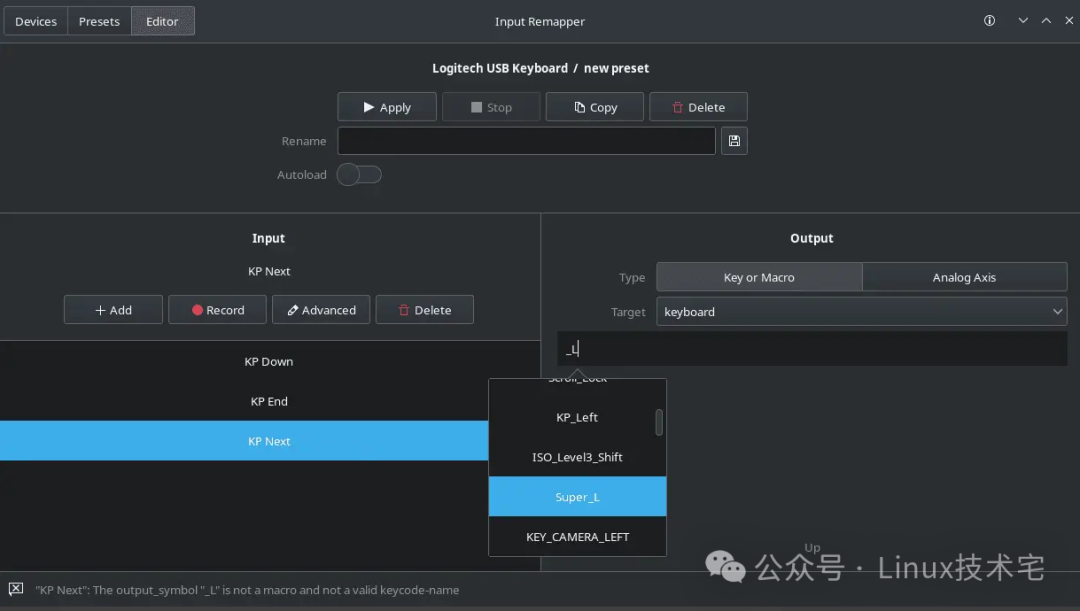Save the new preset name icon

[734, 141]
